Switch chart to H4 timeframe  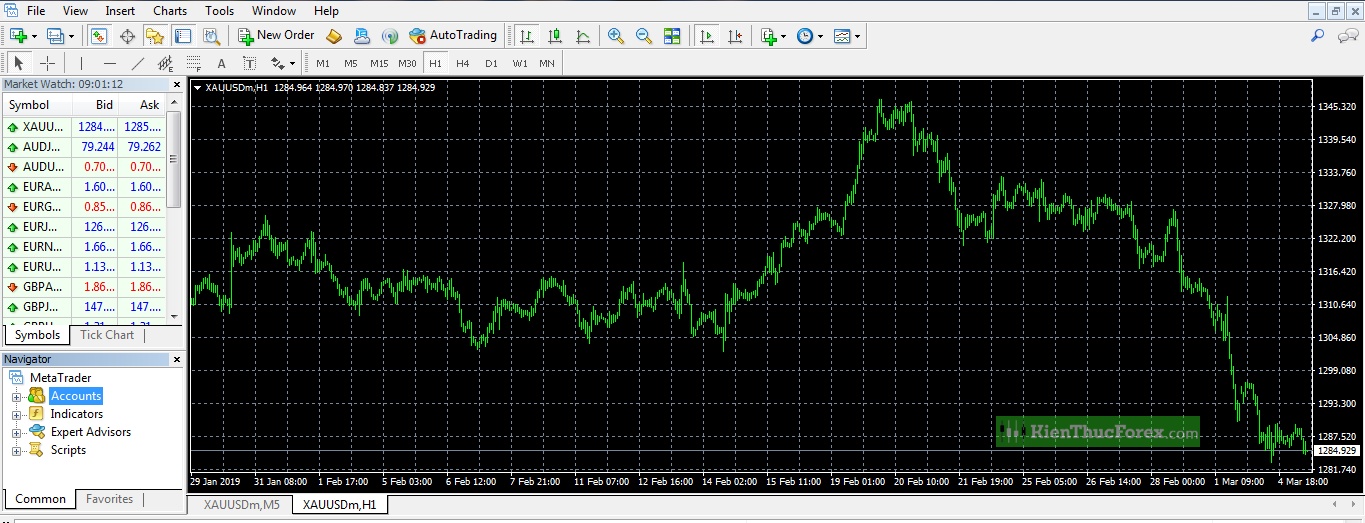pos(463,63)
